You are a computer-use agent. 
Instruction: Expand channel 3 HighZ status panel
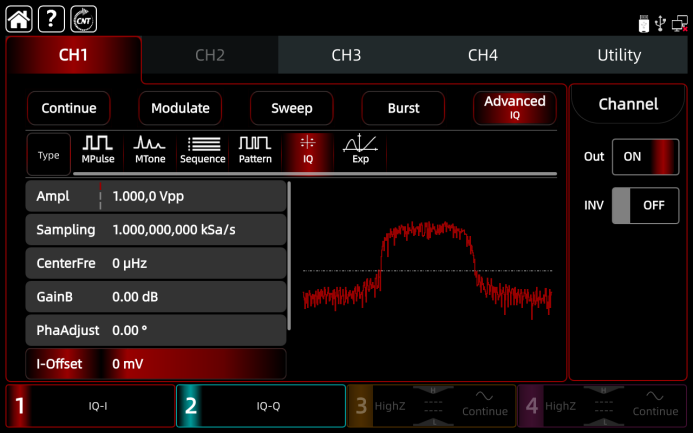(431, 406)
